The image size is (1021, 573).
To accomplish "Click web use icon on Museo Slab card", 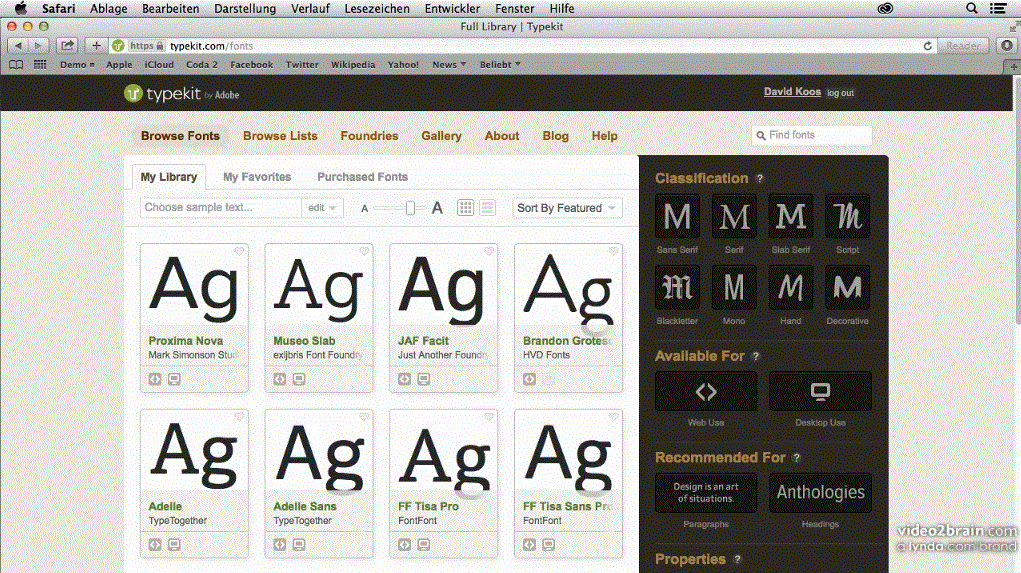I will [x=279, y=379].
